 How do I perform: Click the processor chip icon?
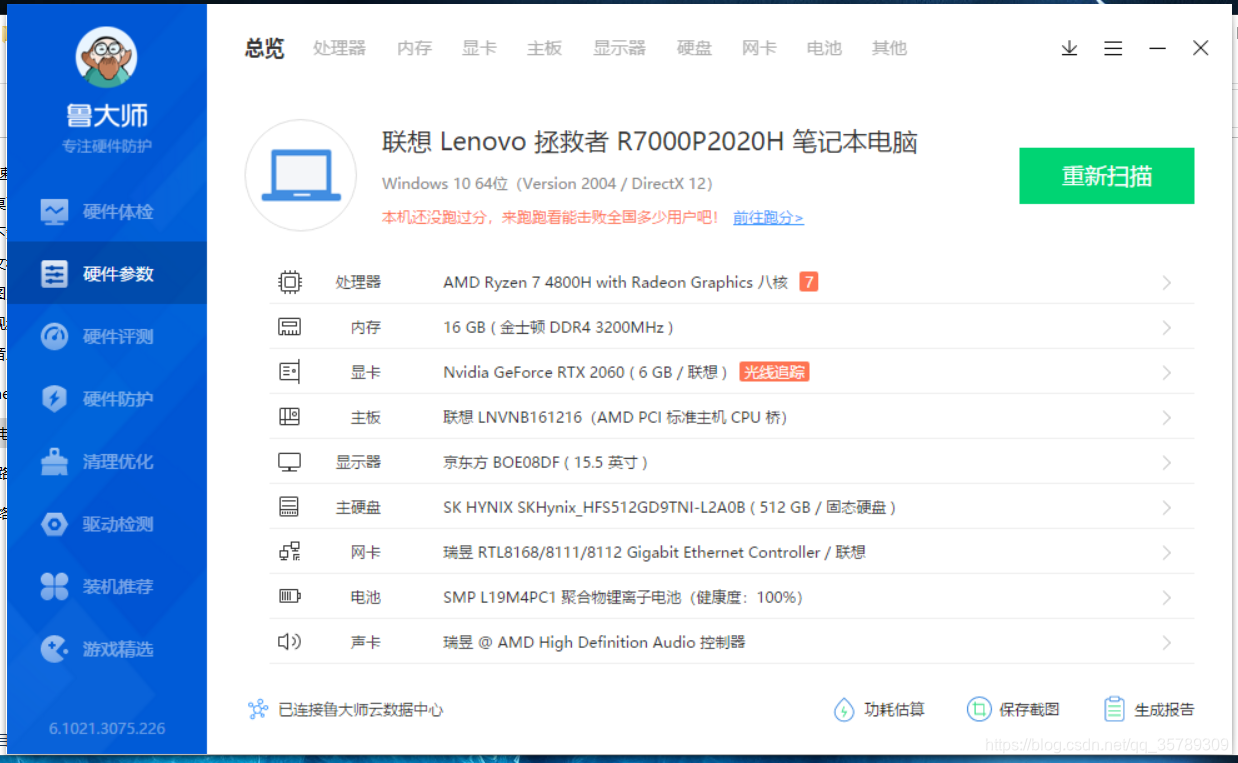click(289, 282)
